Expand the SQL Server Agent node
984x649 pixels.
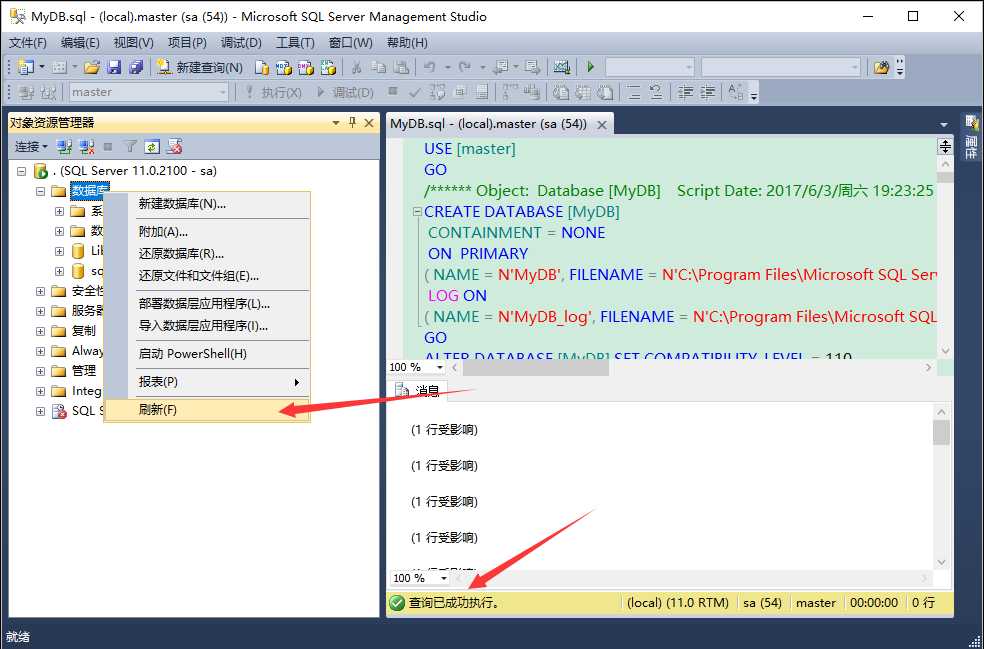(41, 411)
